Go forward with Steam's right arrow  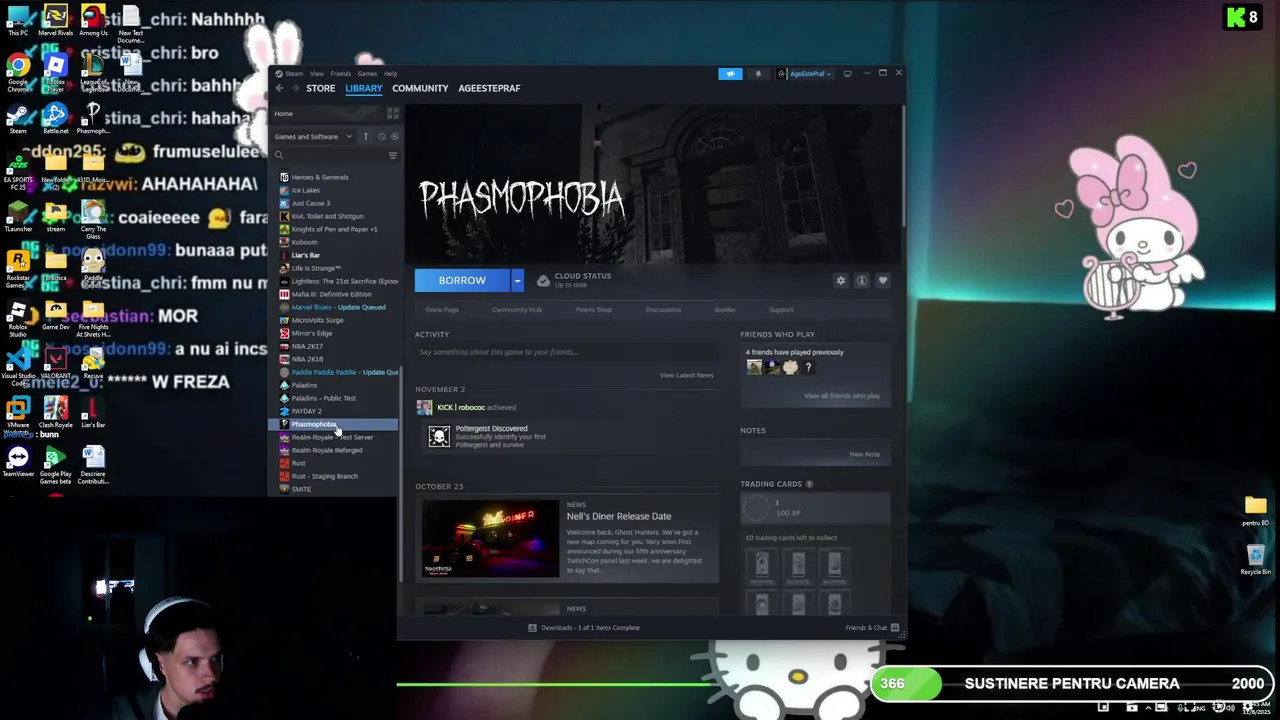[295, 88]
